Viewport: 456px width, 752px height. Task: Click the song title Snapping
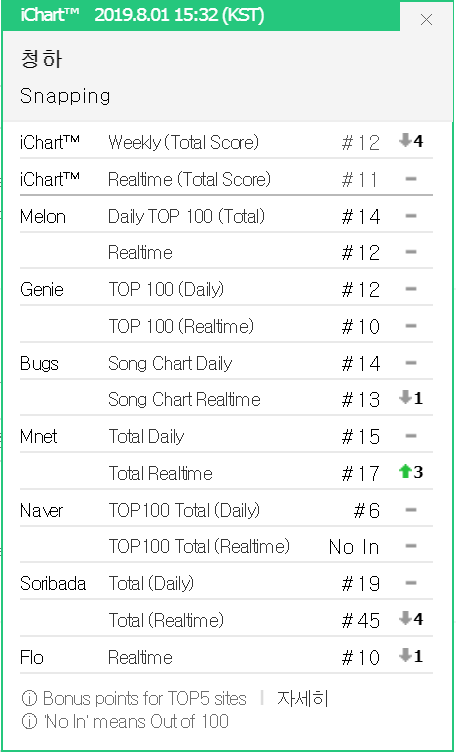pos(65,96)
